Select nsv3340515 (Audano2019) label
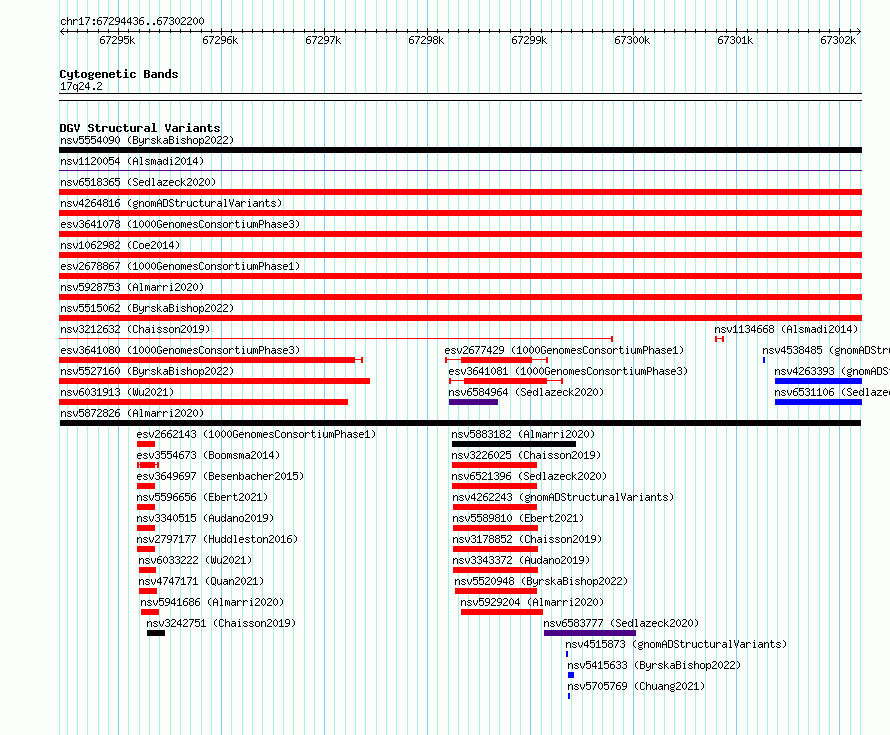This screenshot has width=890, height=735. [x=205, y=518]
